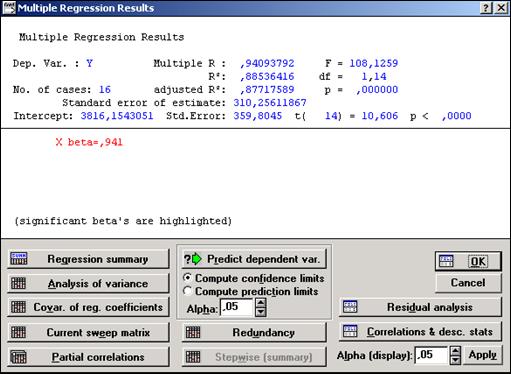
Task: Click the adjusted R² value ,87717589
Action: pyautogui.click(x=267, y=90)
